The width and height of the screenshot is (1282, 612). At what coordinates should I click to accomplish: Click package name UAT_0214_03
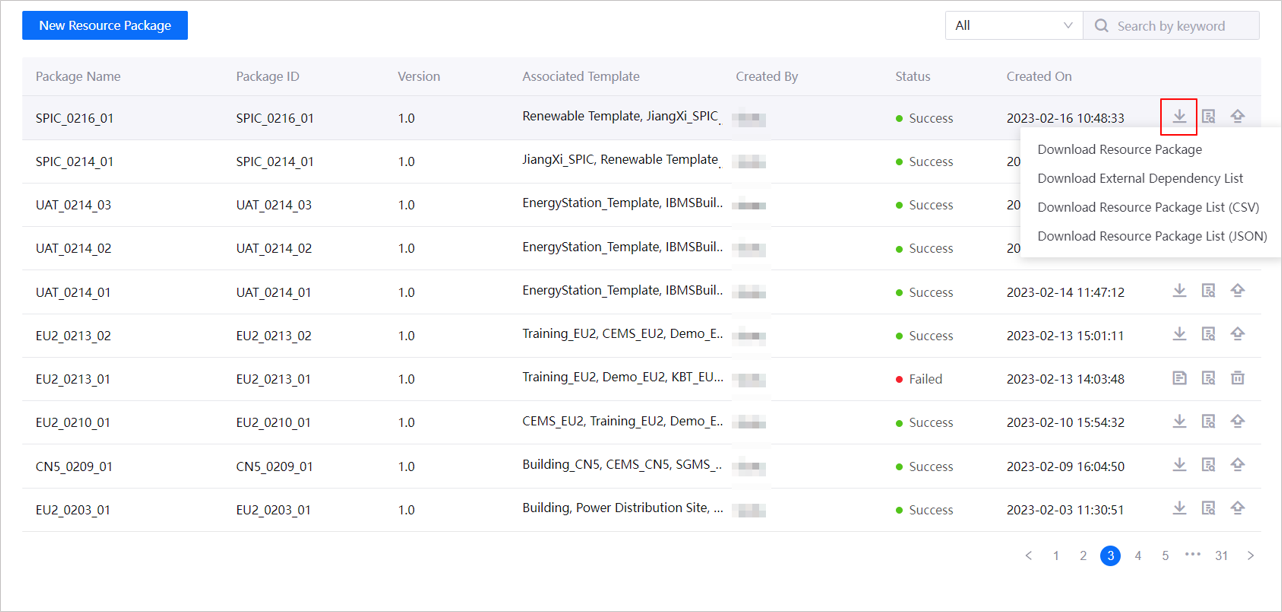pos(73,205)
